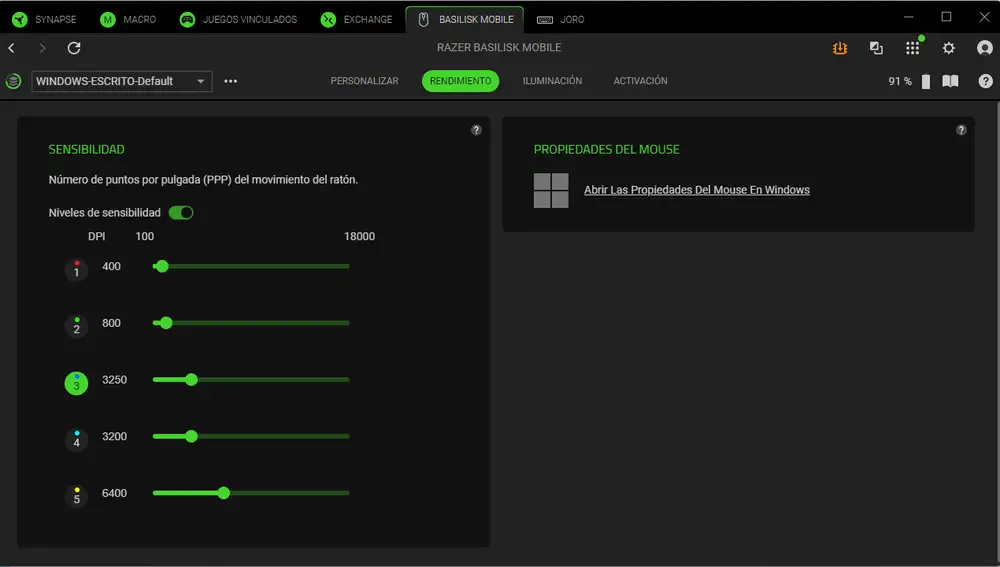Click the orange chip notification icon
1000x567 pixels.
tap(840, 48)
